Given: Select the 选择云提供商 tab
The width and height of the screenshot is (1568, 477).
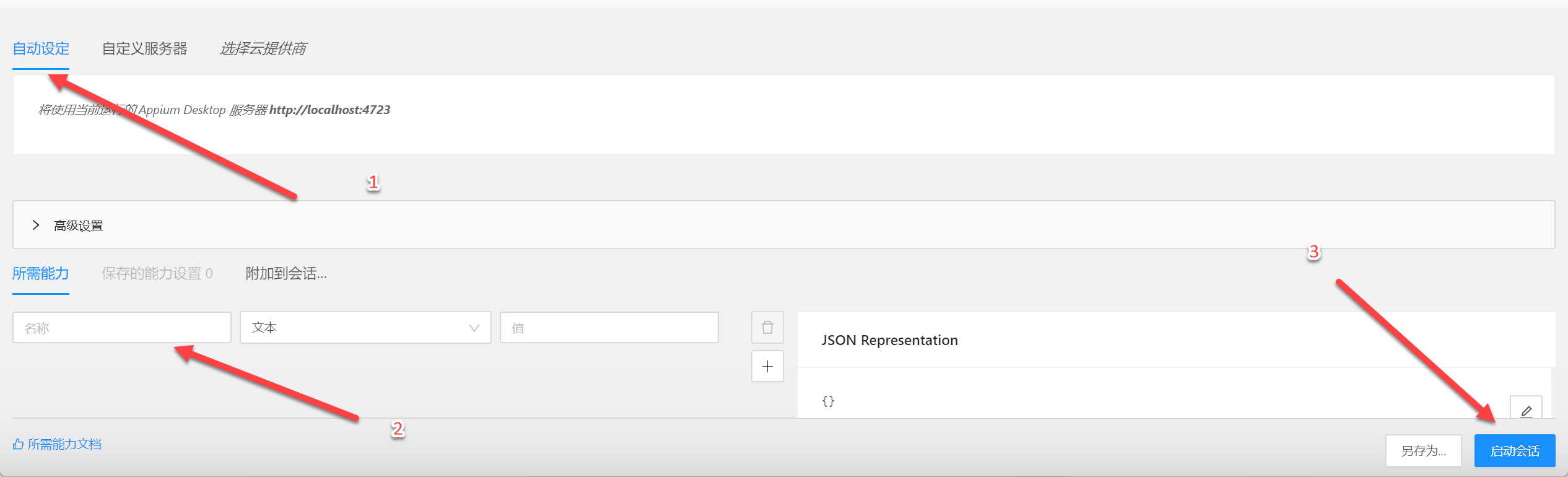Looking at the screenshot, I should [263, 48].
